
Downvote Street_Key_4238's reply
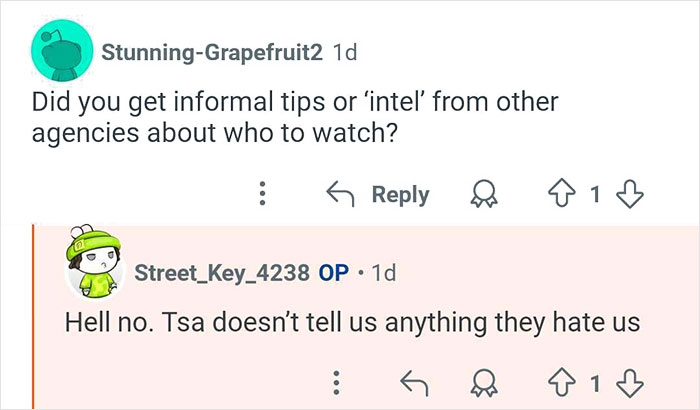[630, 380]
